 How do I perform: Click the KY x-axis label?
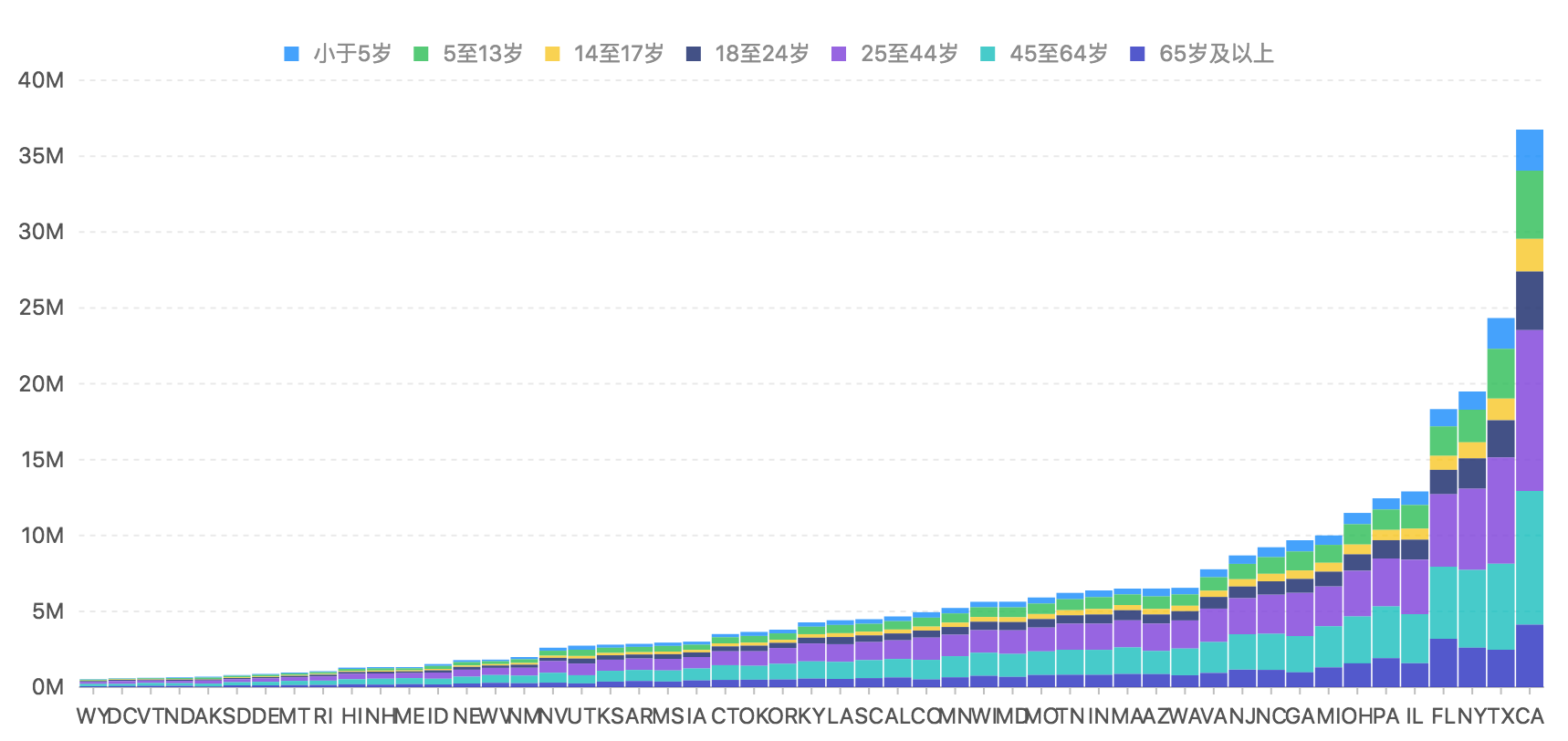pyautogui.click(x=811, y=716)
